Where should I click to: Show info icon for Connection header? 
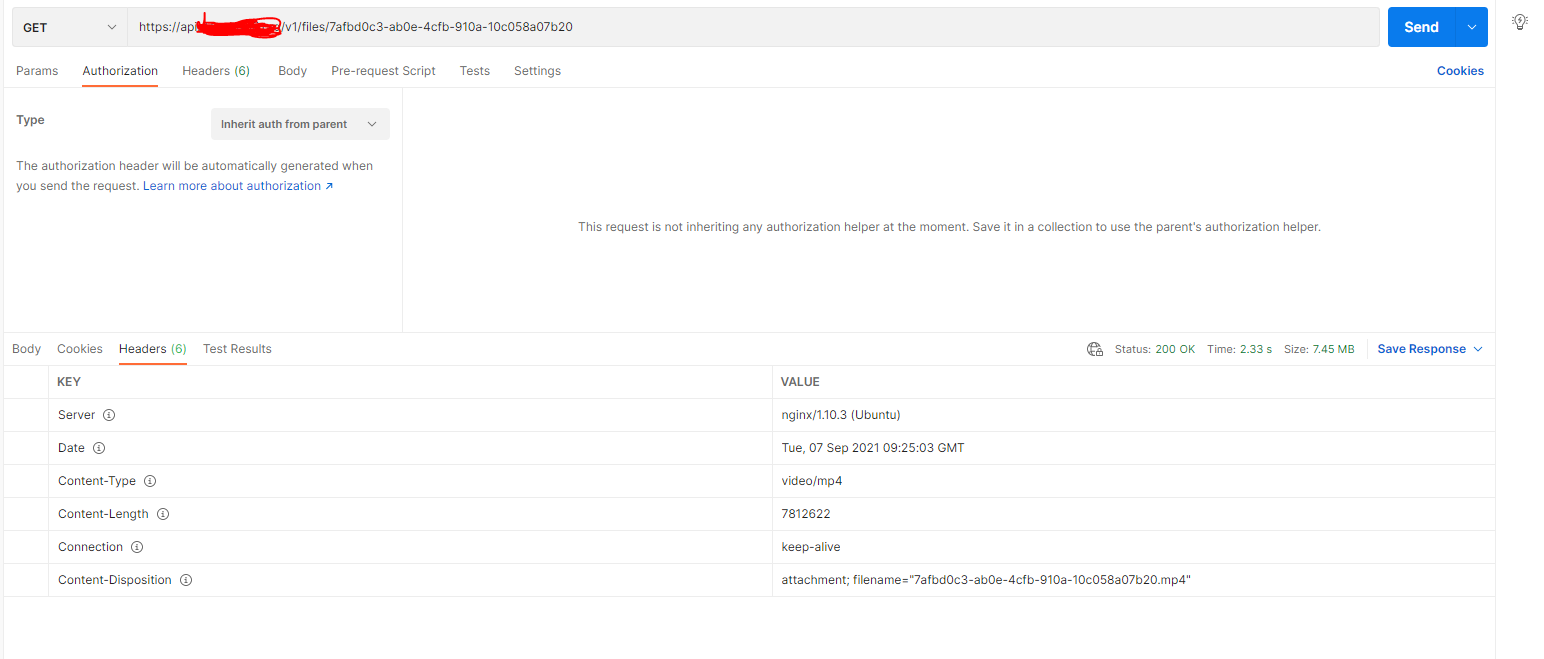click(137, 547)
